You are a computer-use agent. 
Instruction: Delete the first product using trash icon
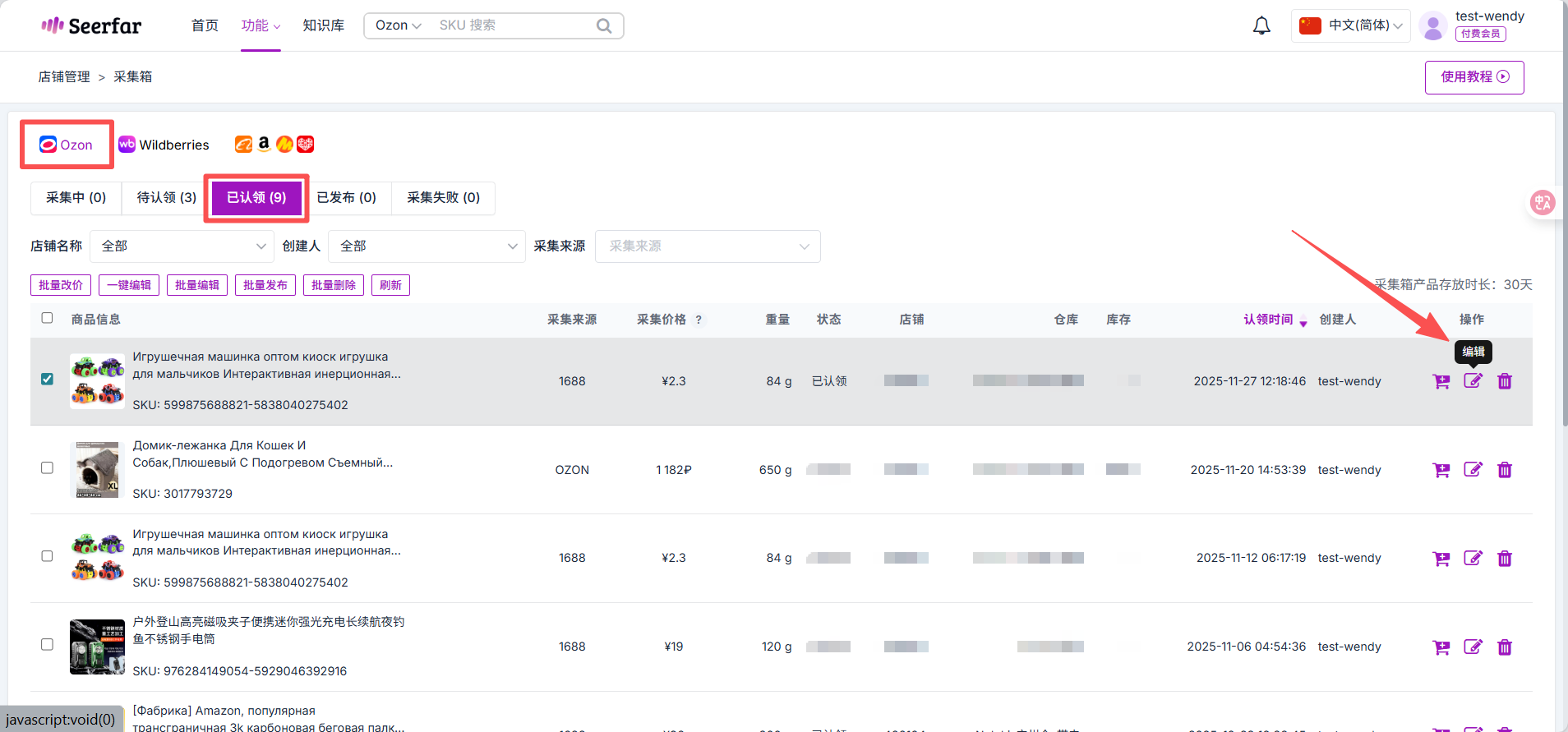(1505, 381)
